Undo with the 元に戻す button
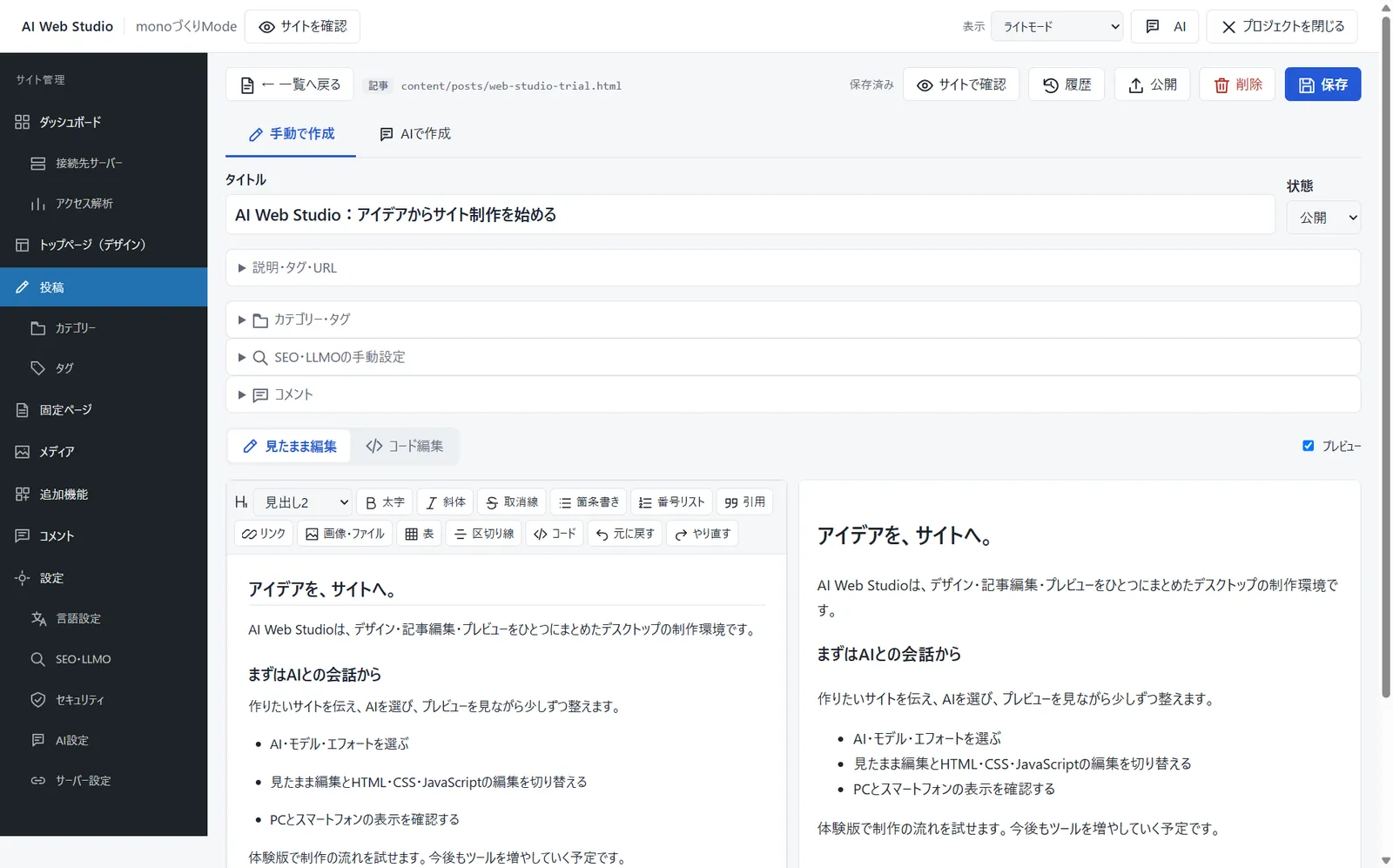 click(625, 534)
